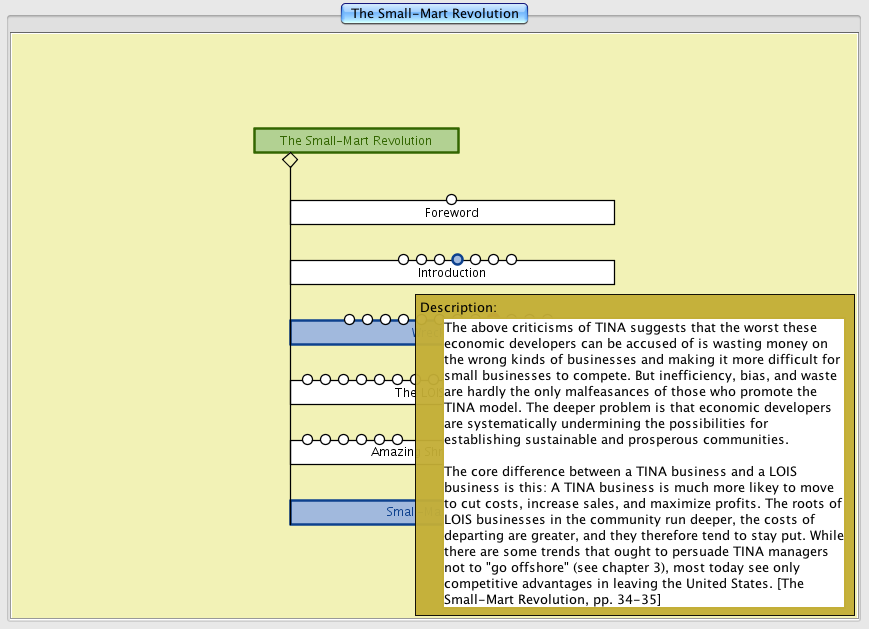
Task: Click the blue 'Small-' chapter bar
Action: point(350,513)
